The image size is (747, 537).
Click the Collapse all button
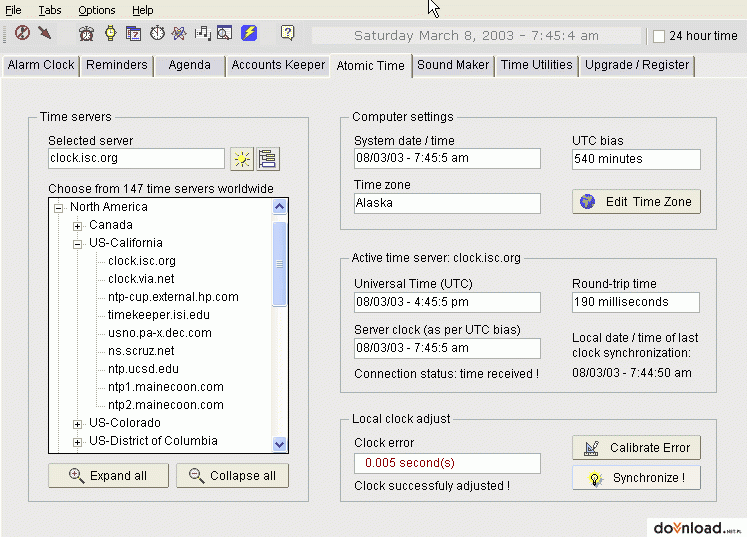click(232, 476)
